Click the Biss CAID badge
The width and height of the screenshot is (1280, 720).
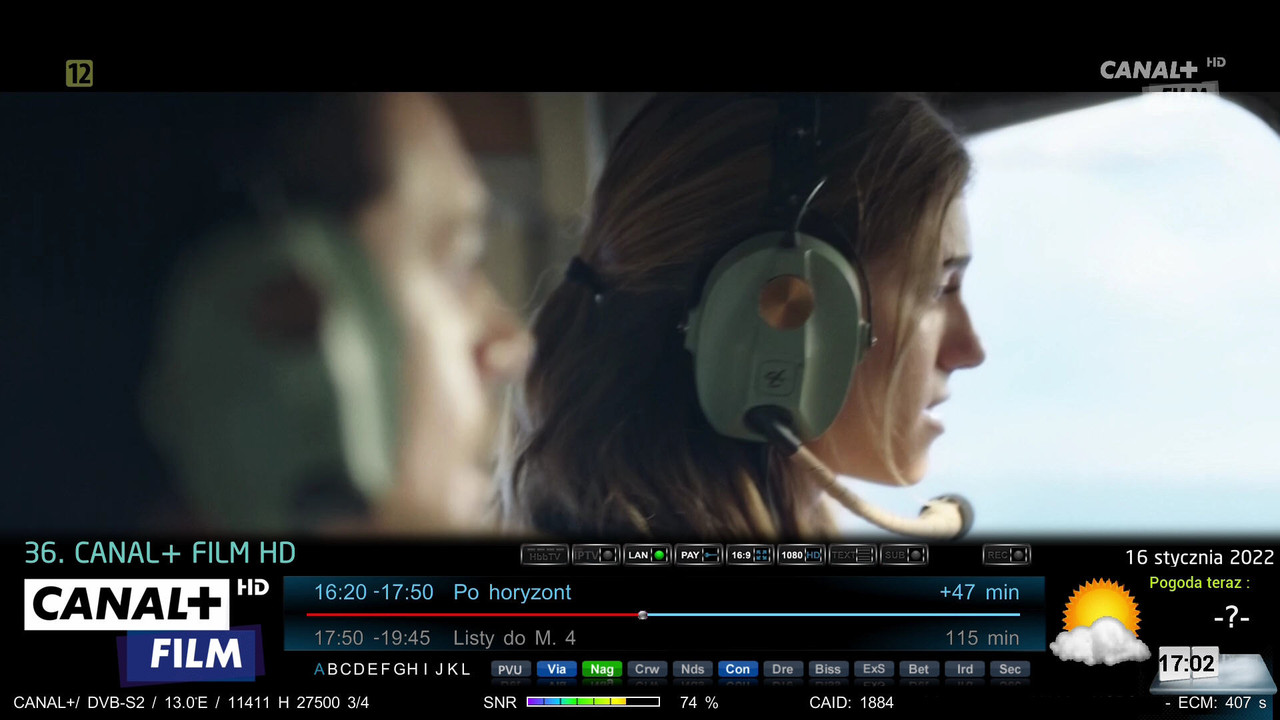point(828,669)
